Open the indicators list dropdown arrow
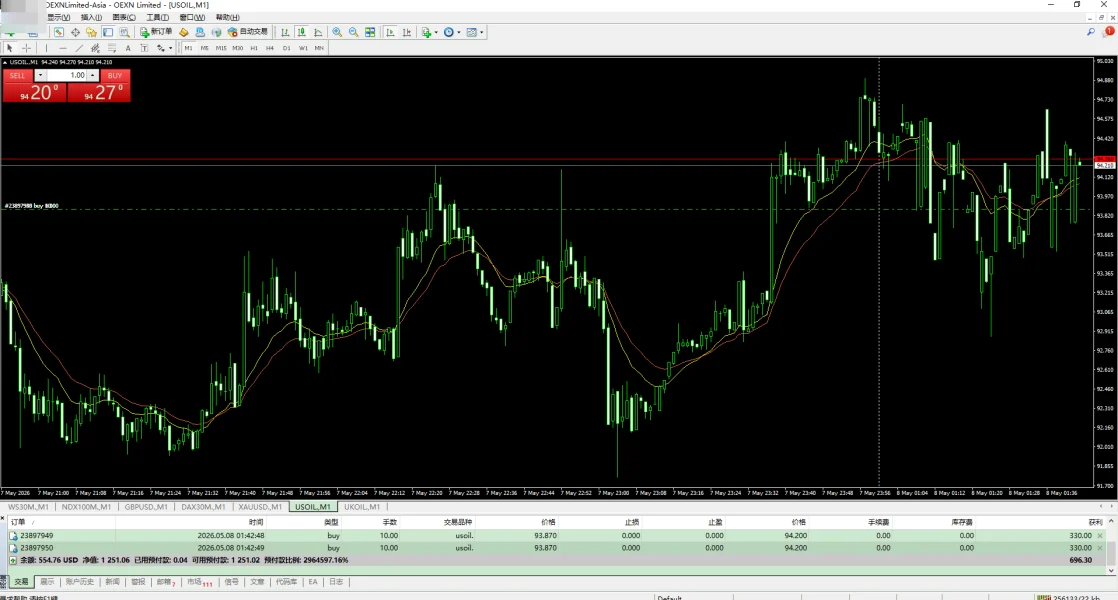This screenshot has width=1118, height=600. 436,32
